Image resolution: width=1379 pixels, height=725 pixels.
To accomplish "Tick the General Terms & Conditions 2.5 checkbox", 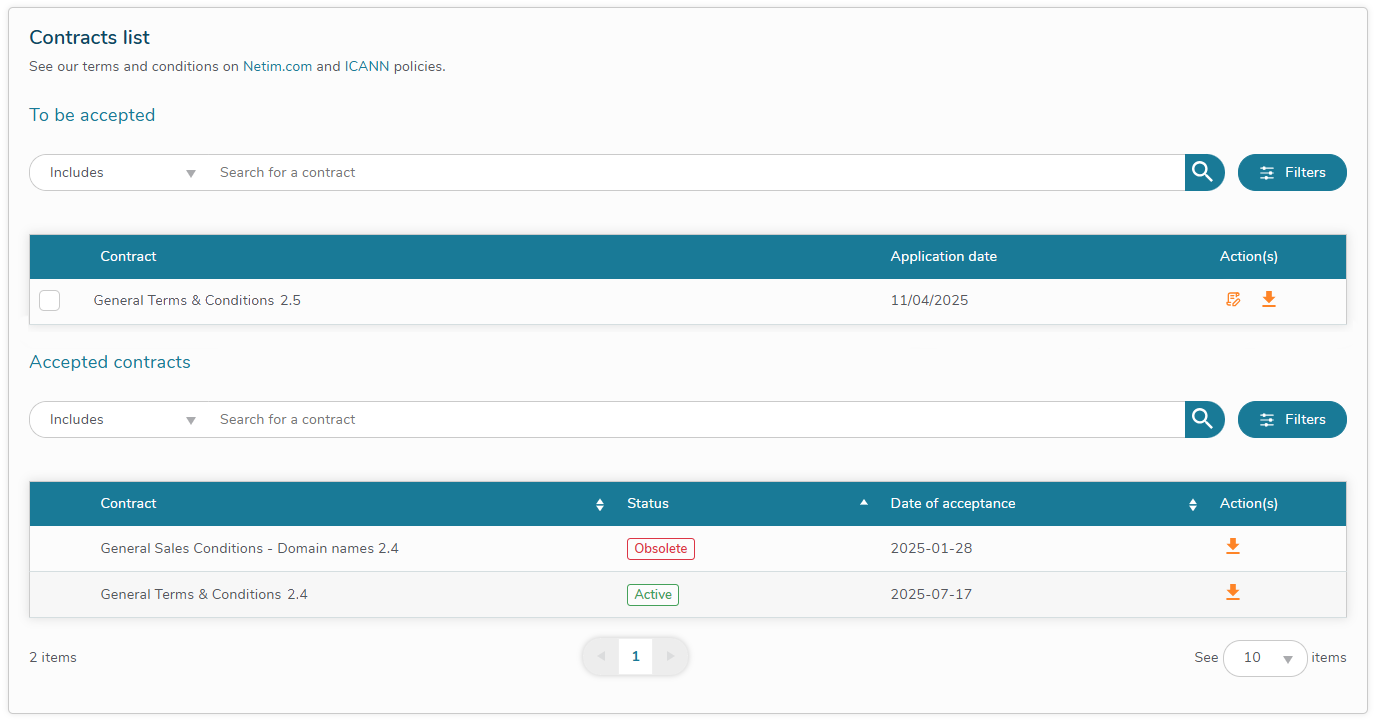I will click(x=49, y=300).
